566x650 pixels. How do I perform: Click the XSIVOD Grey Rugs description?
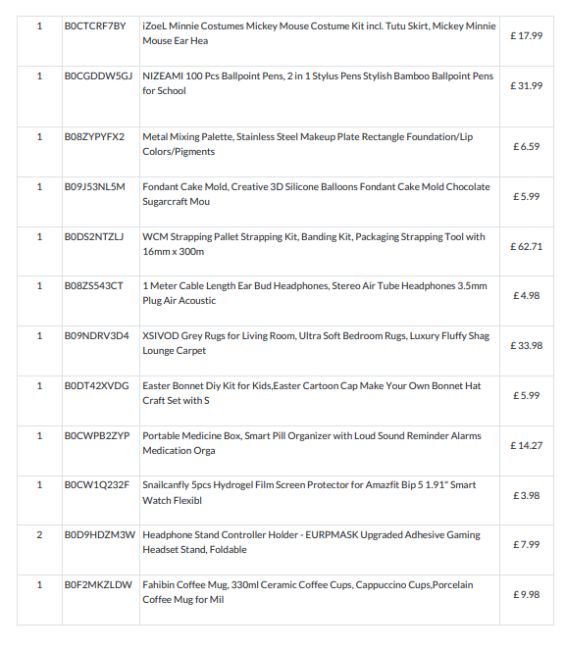pos(316,343)
